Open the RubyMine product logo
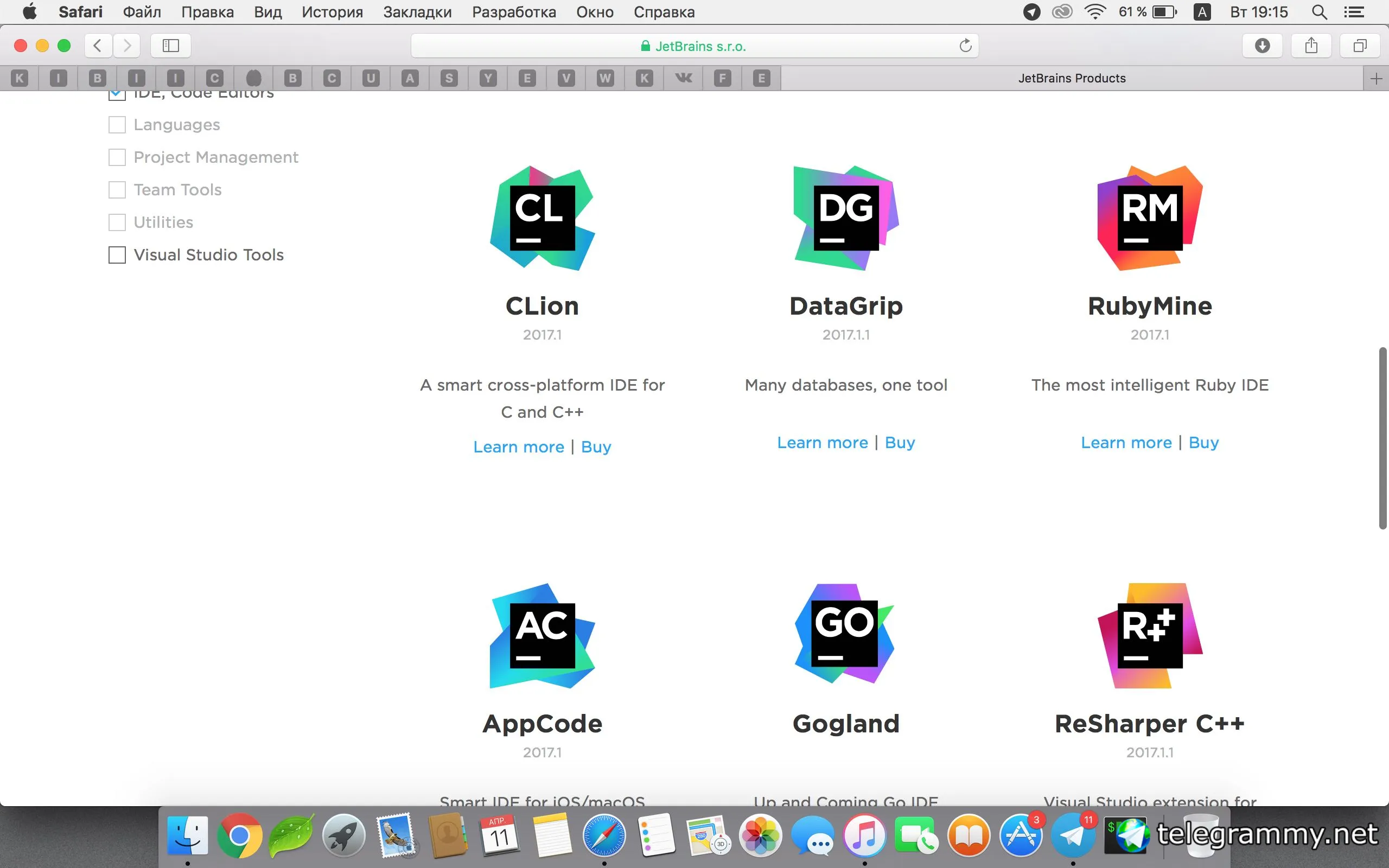 (x=1150, y=218)
